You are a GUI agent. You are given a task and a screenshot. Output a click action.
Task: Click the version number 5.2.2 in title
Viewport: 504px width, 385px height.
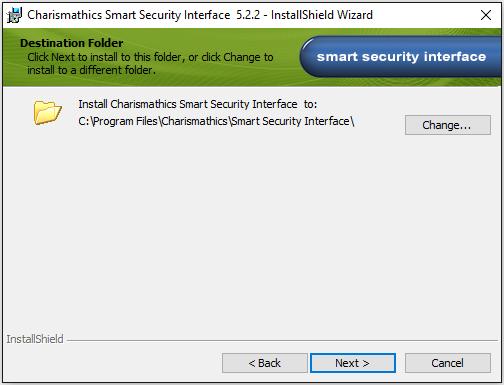click(248, 15)
